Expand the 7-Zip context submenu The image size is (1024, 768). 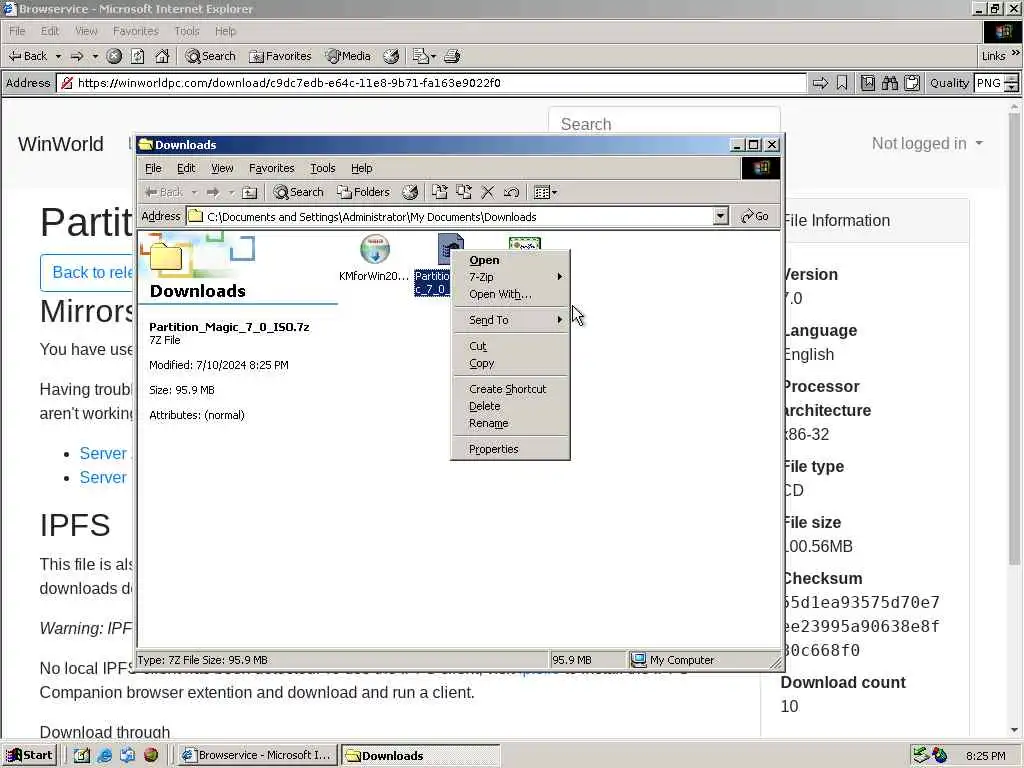click(511, 277)
